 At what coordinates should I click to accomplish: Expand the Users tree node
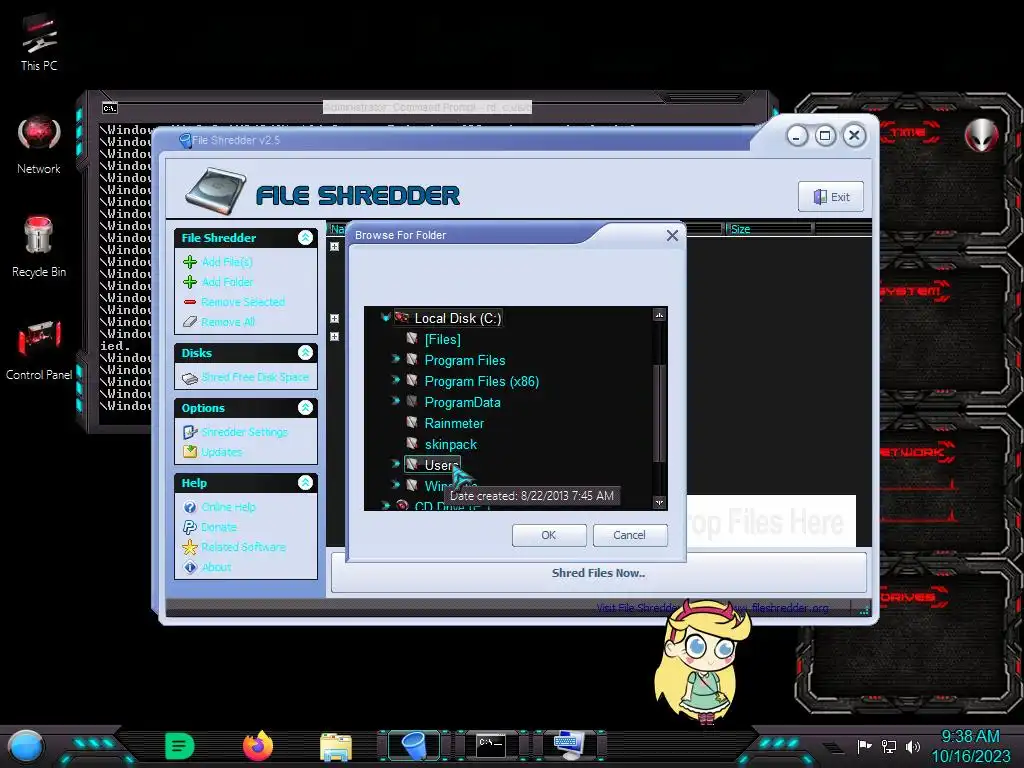pyautogui.click(x=395, y=464)
